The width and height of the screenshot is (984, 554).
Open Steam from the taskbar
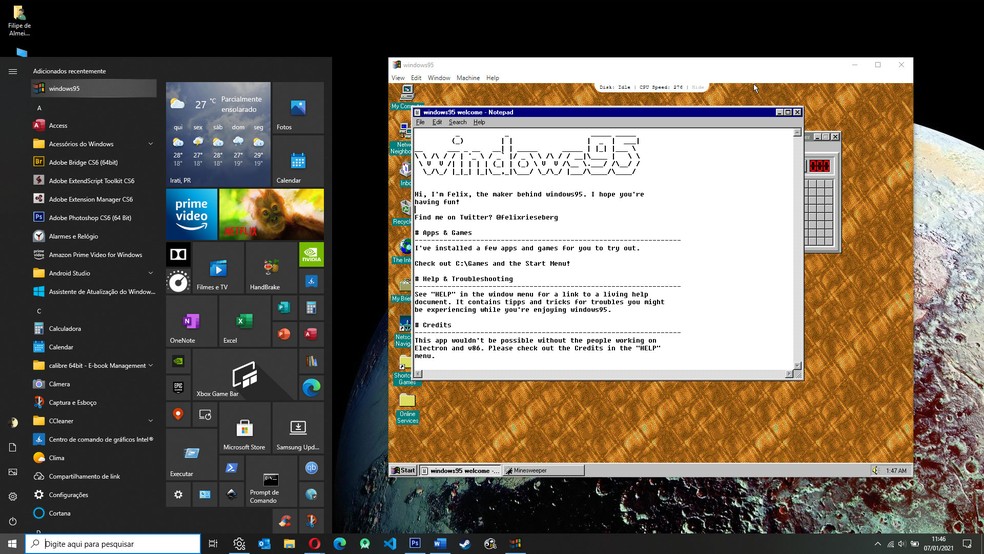click(465, 543)
